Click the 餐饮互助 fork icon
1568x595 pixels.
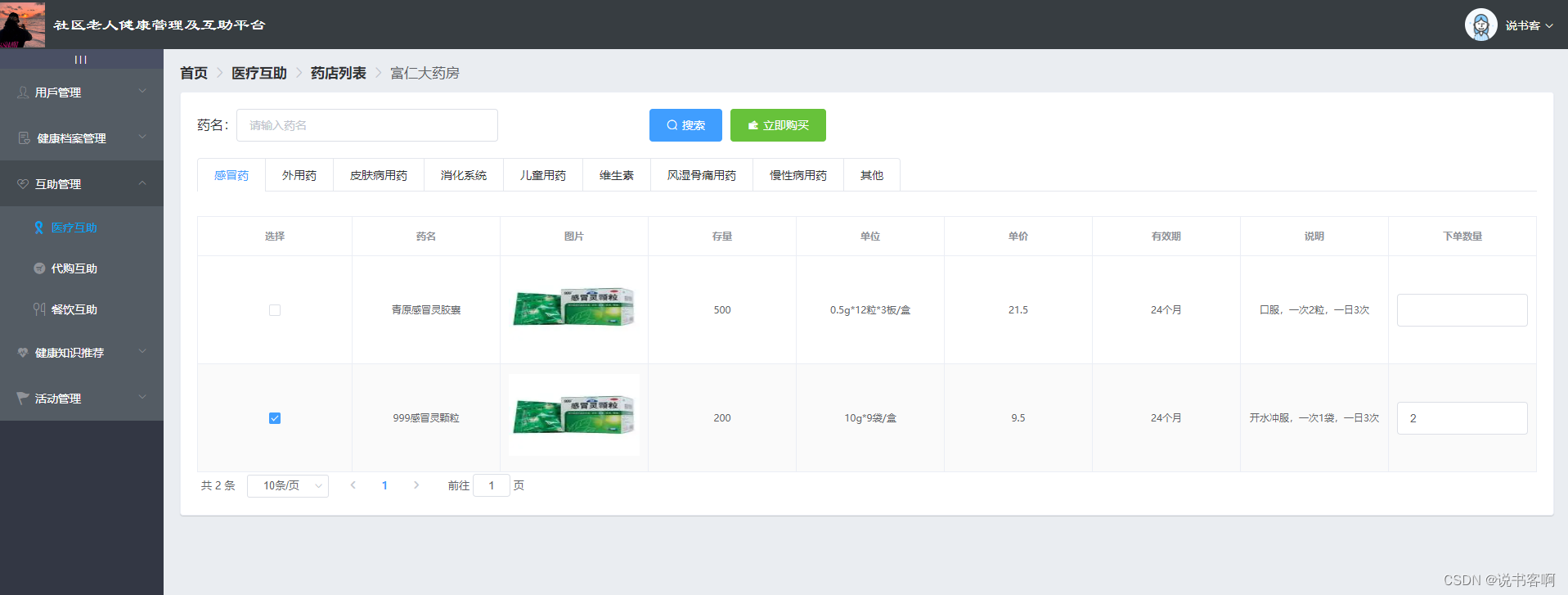[39, 309]
